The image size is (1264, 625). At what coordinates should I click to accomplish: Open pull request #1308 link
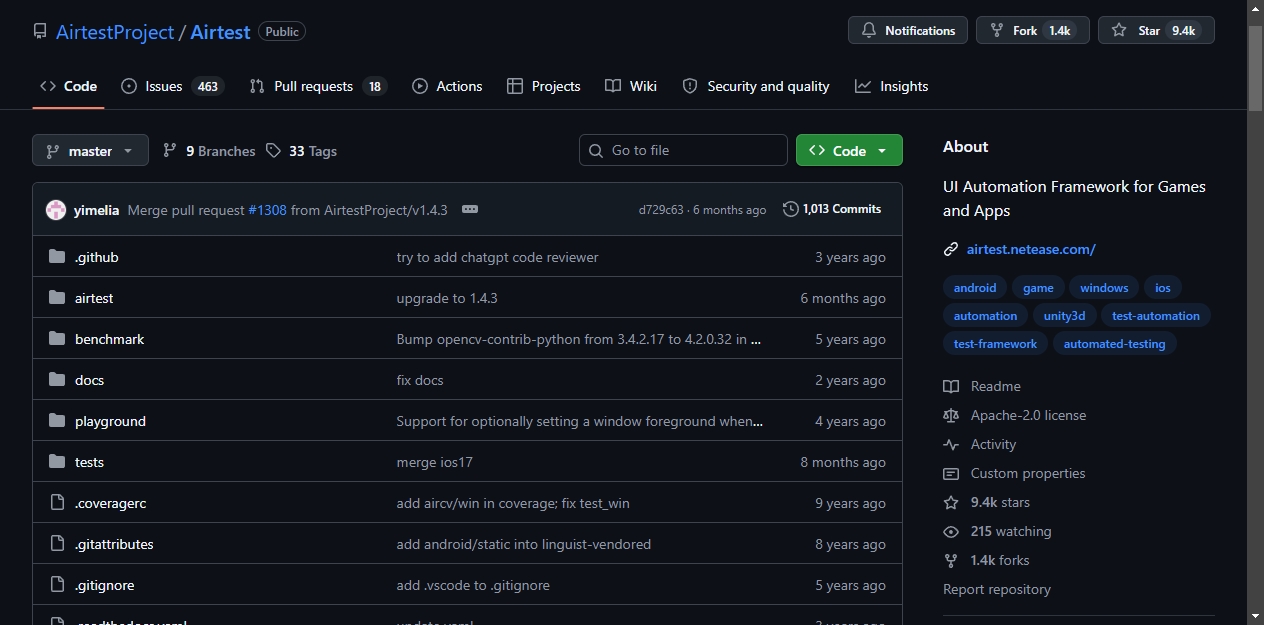pyautogui.click(x=267, y=210)
